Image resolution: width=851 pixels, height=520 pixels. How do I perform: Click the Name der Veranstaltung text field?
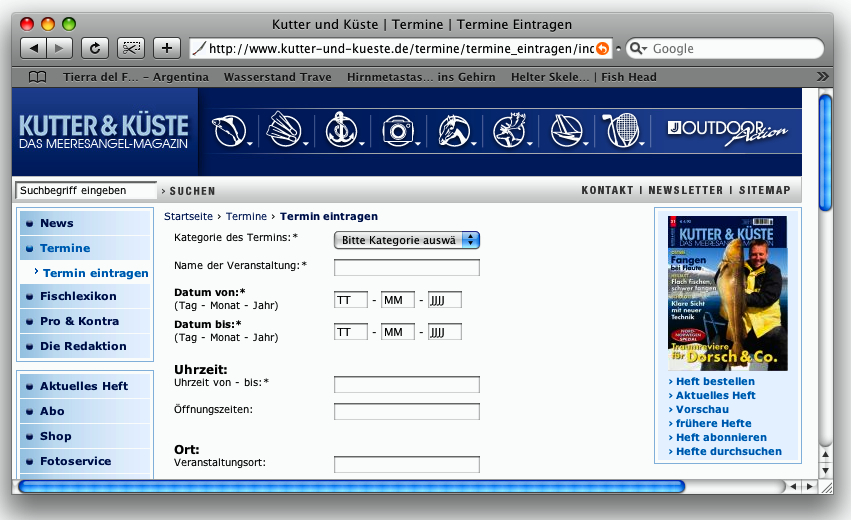[x=406, y=267]
